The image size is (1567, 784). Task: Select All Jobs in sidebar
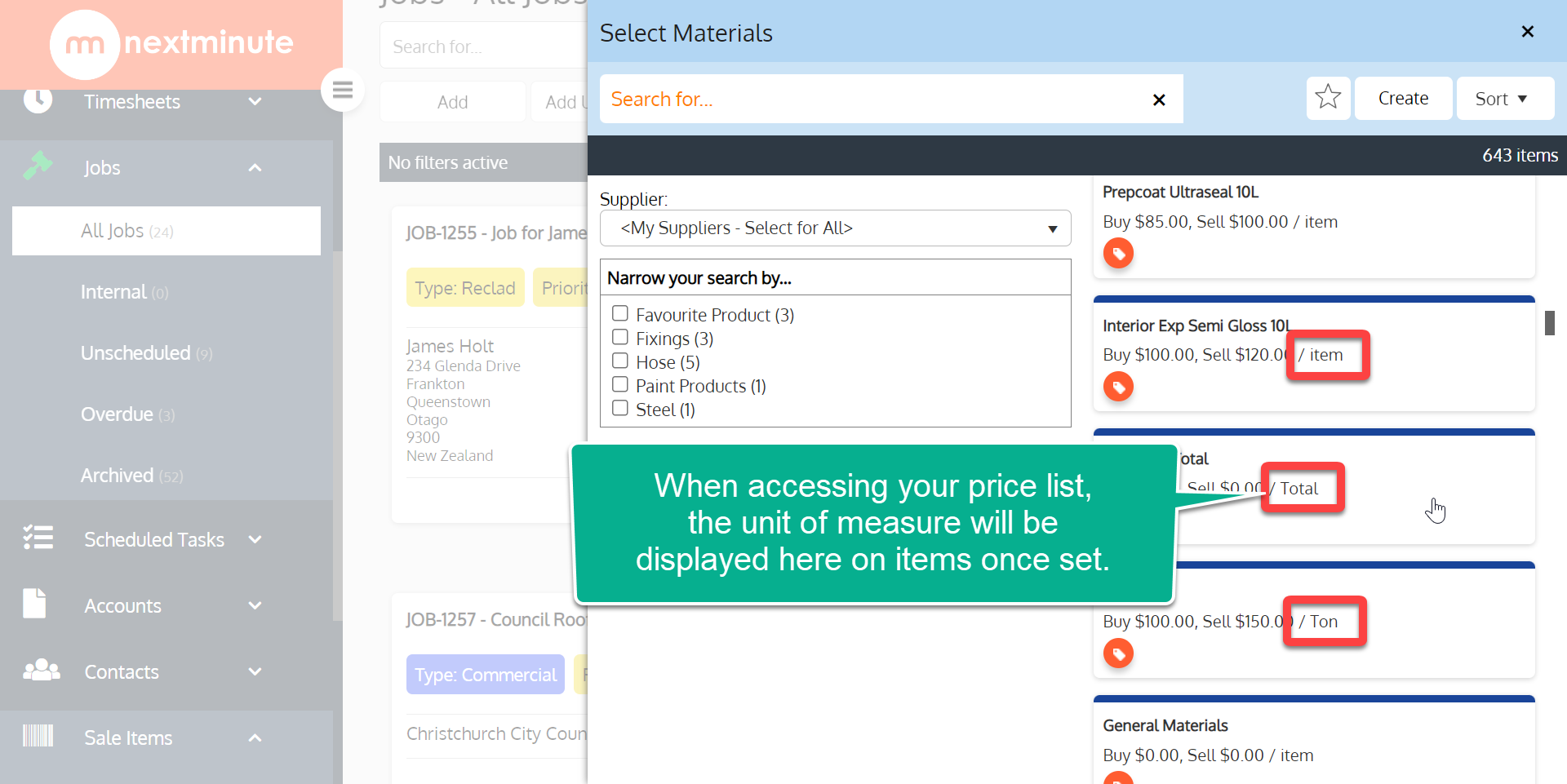pyautogui.click(x=166, y=231)
